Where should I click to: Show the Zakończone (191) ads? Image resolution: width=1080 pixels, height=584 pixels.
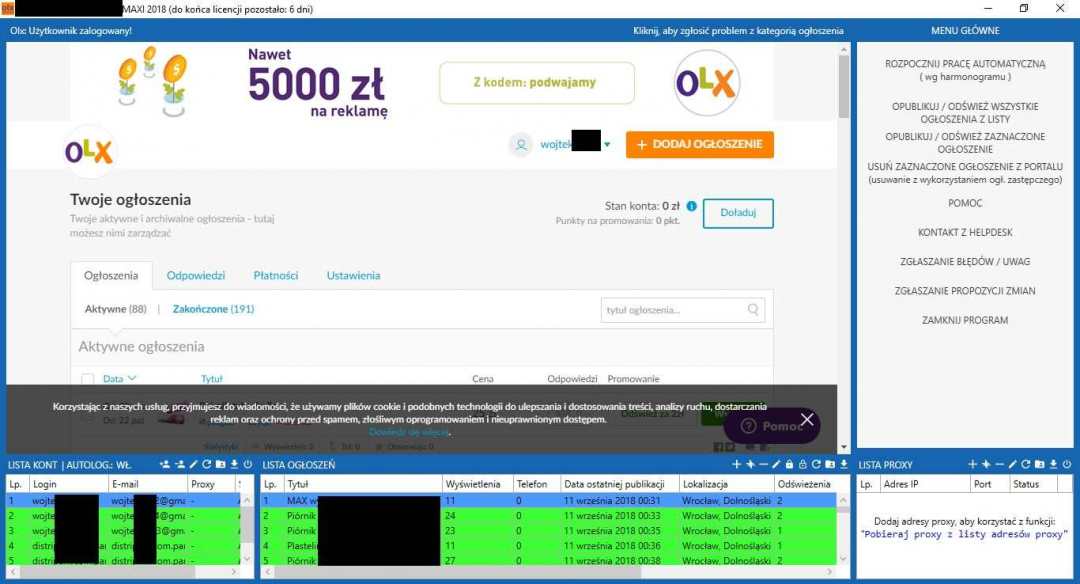213,309
